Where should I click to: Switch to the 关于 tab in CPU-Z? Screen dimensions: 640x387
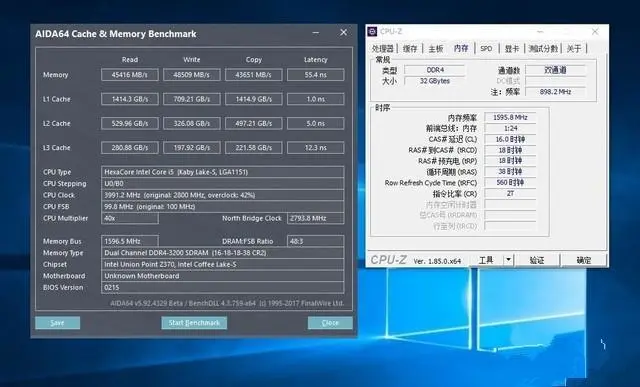click(x=574, y=49)
